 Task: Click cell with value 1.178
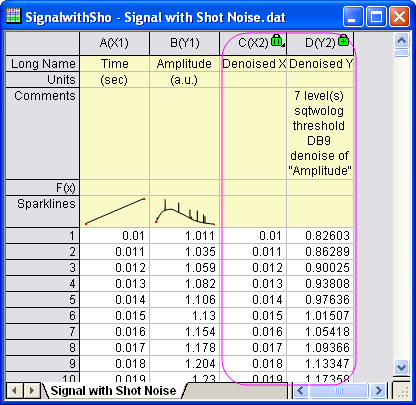coord(185,348)
